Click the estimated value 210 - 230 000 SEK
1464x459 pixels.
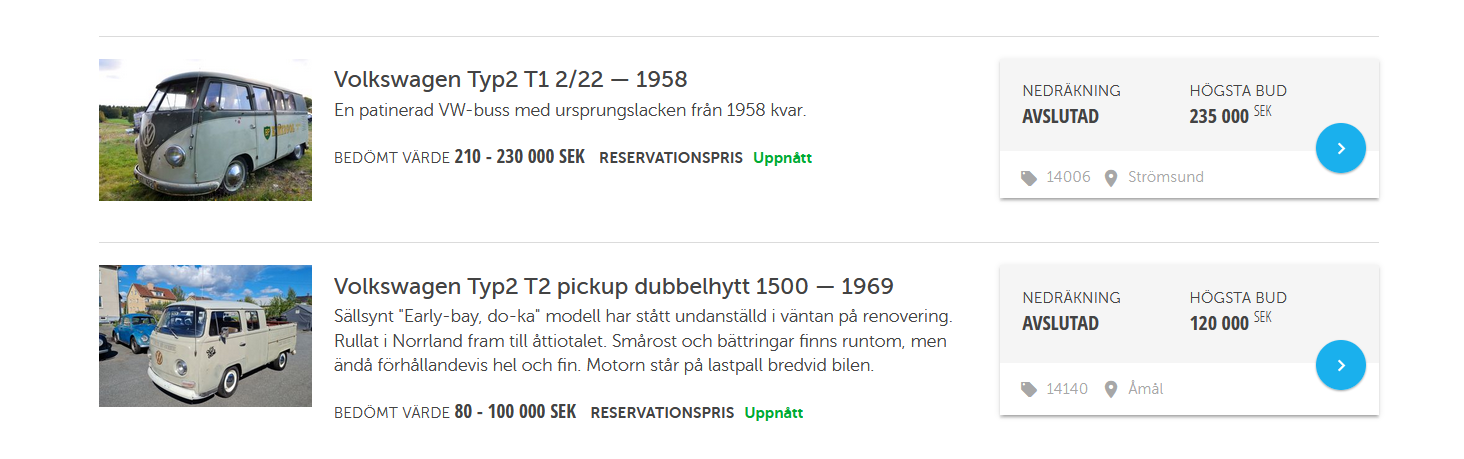tap(519, 157)
